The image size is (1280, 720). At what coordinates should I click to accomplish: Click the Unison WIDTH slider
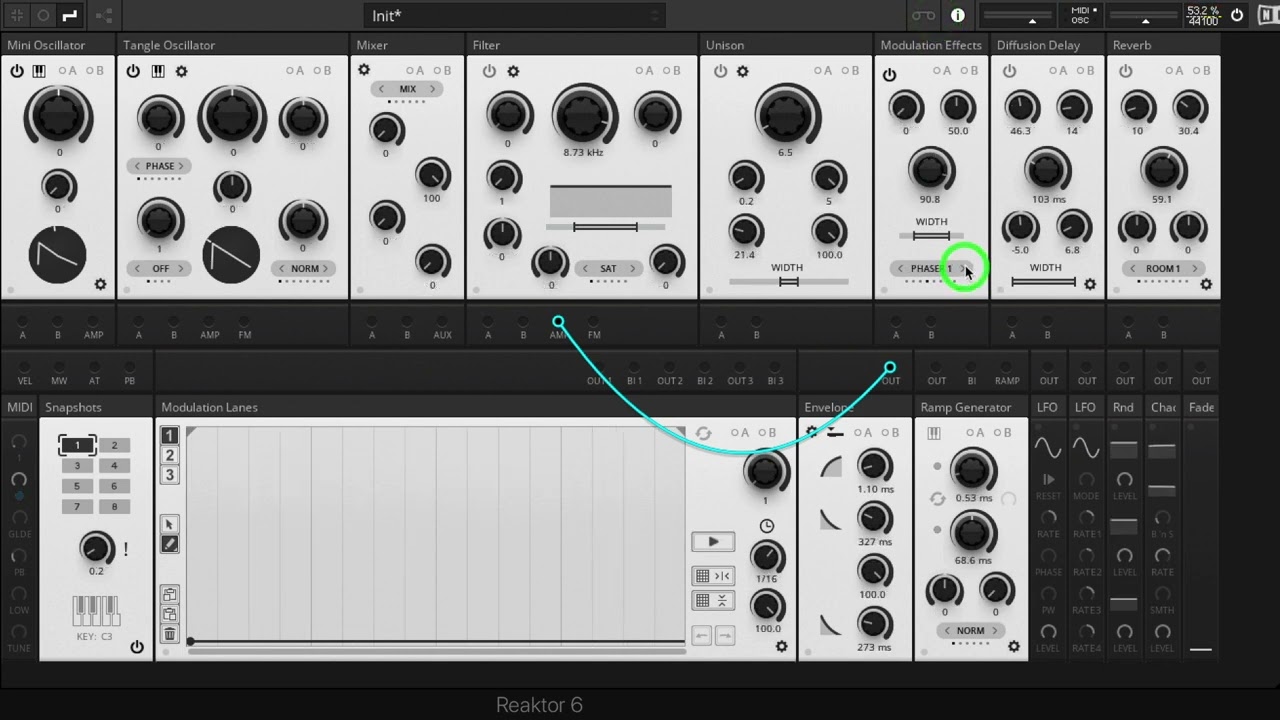click(x=789, y=282)
